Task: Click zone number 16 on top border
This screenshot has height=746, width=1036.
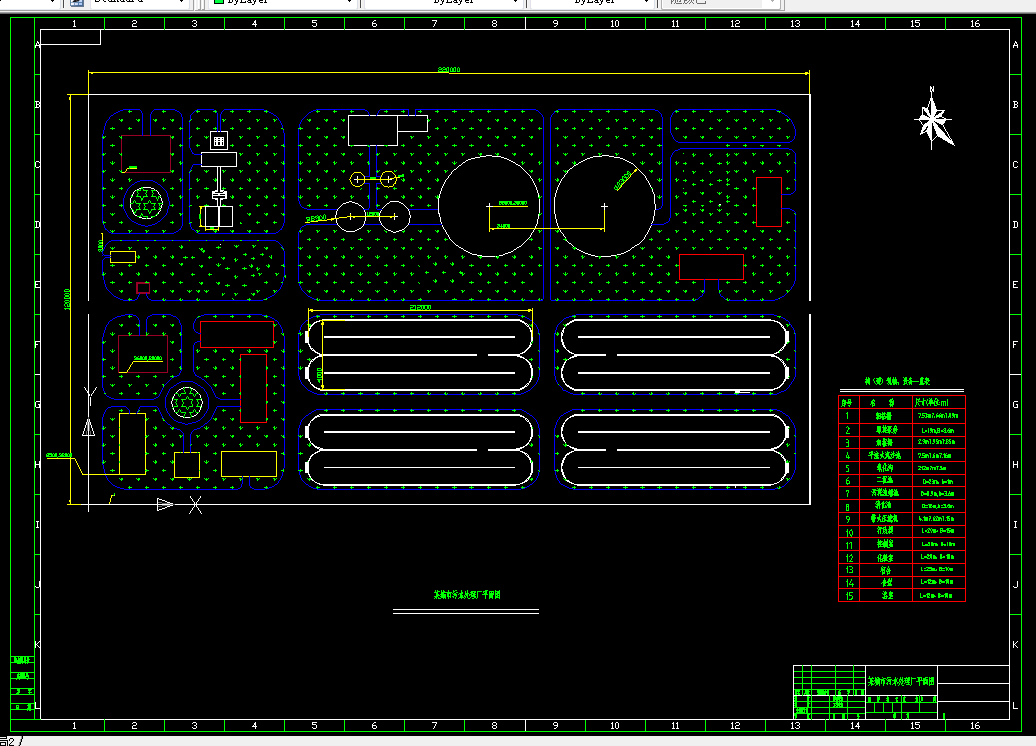Action: coord(975,24)
